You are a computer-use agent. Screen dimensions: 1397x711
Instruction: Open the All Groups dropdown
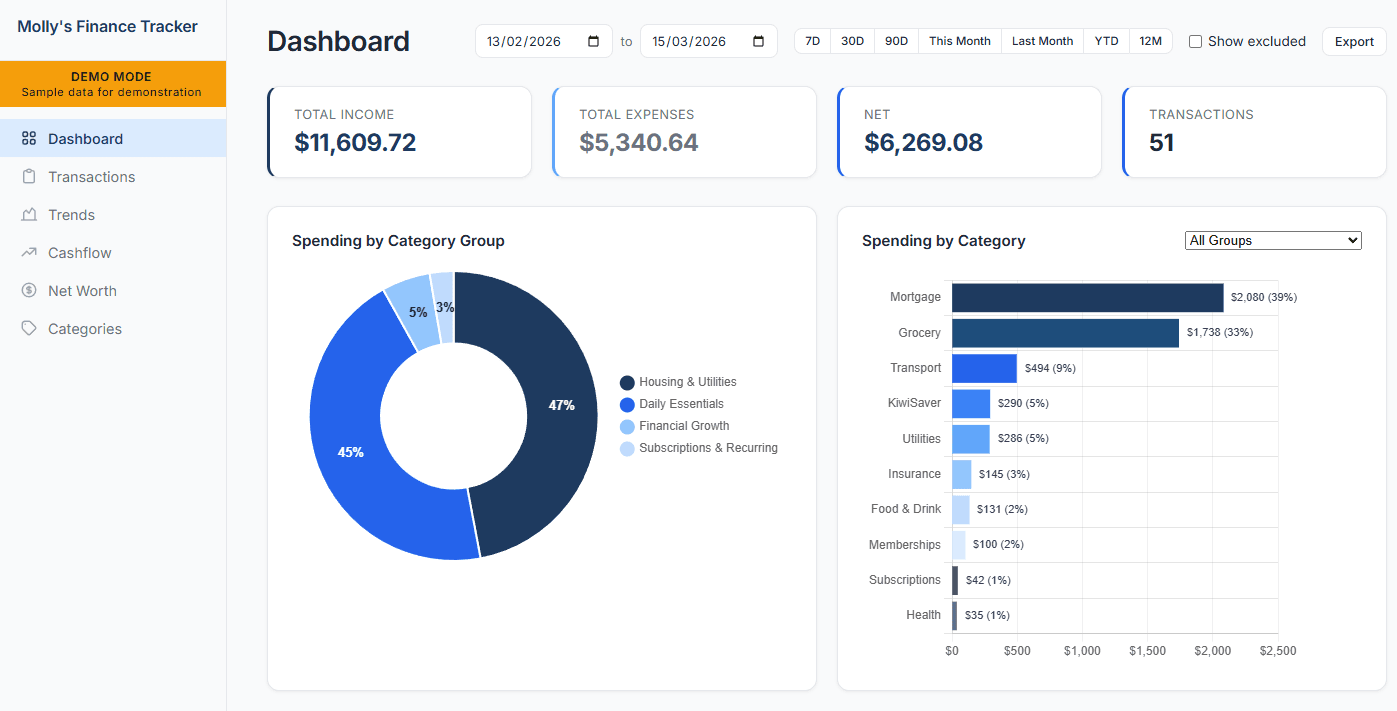coord(1272,240)
